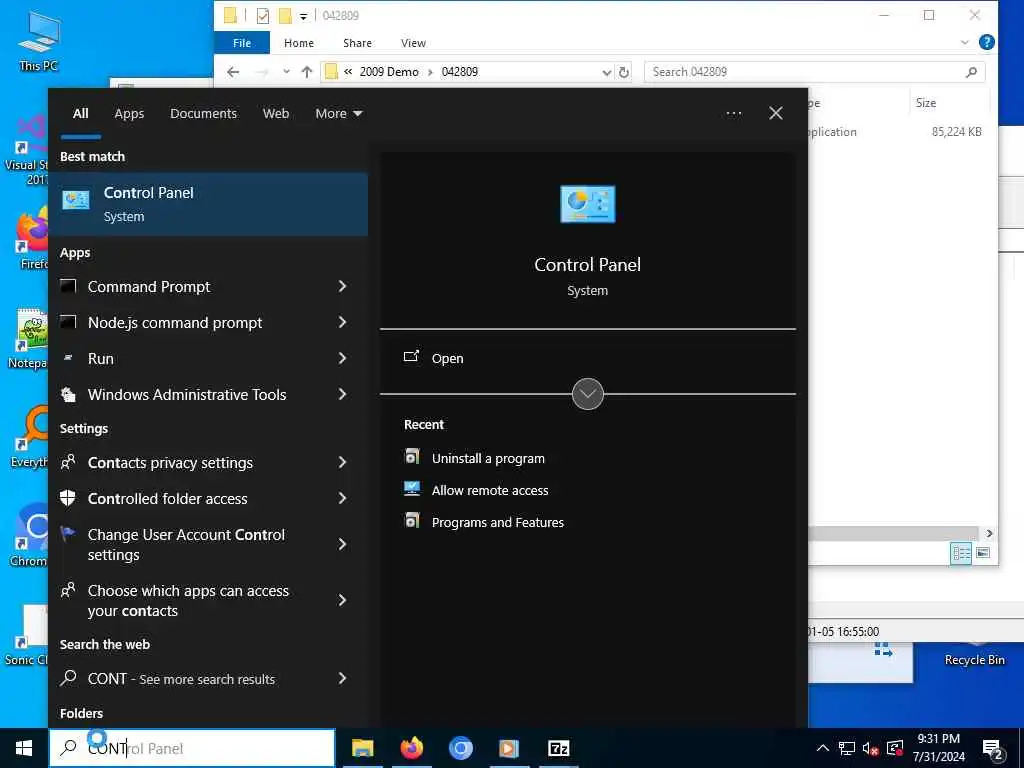Open Programs and Features recent link
Viewport: 1024px width, 768px height.
pos(498,522)
